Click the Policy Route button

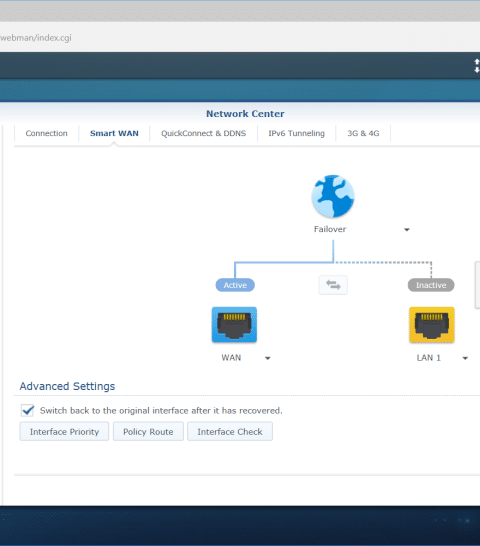148,432
